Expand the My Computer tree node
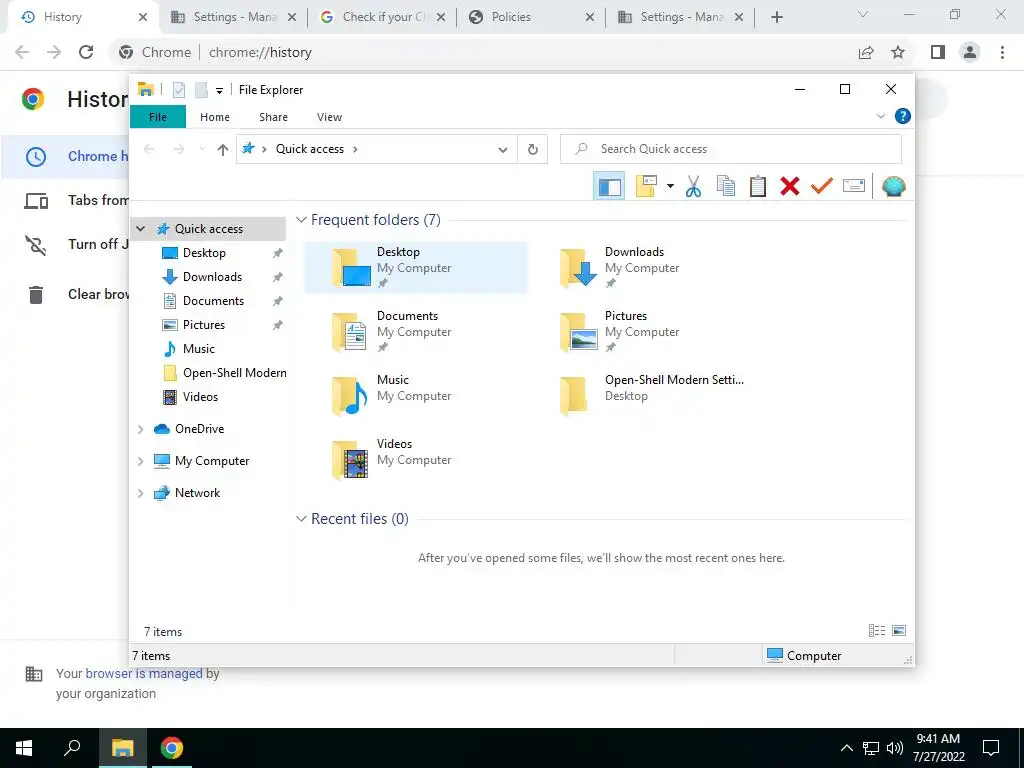 click(x=140, y=461)
